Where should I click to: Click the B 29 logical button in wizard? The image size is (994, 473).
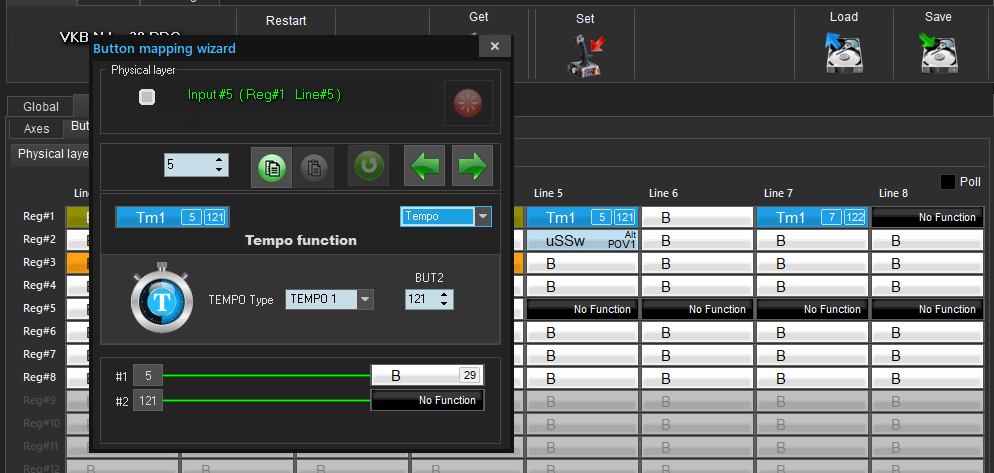pyautogui.click(x=427, y=375)
